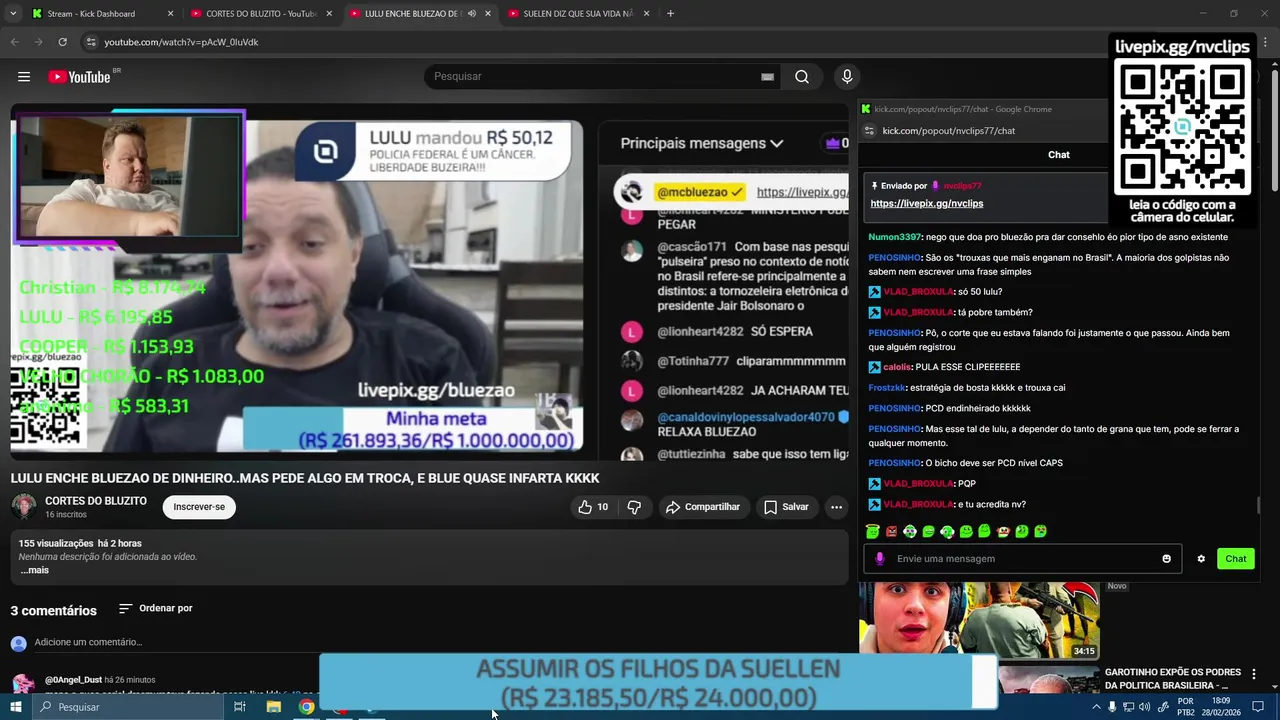The height and width of the screenshot is (720, 1280).
Task: Click the '3 comentários' heading
Action: [x=54, y=610]
